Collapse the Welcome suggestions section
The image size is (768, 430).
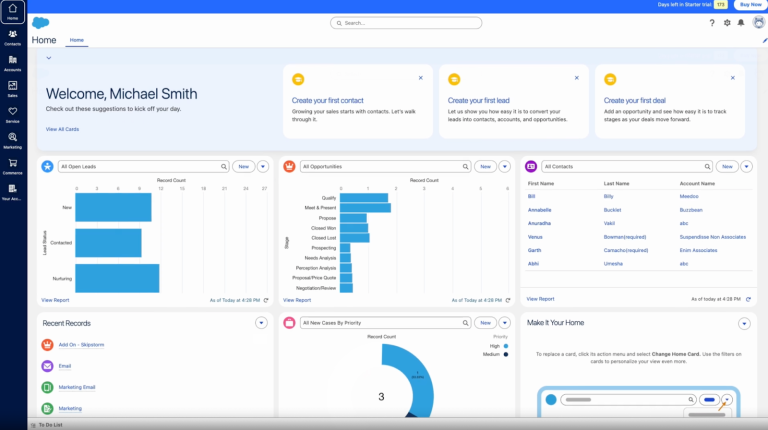coord(48,59)
